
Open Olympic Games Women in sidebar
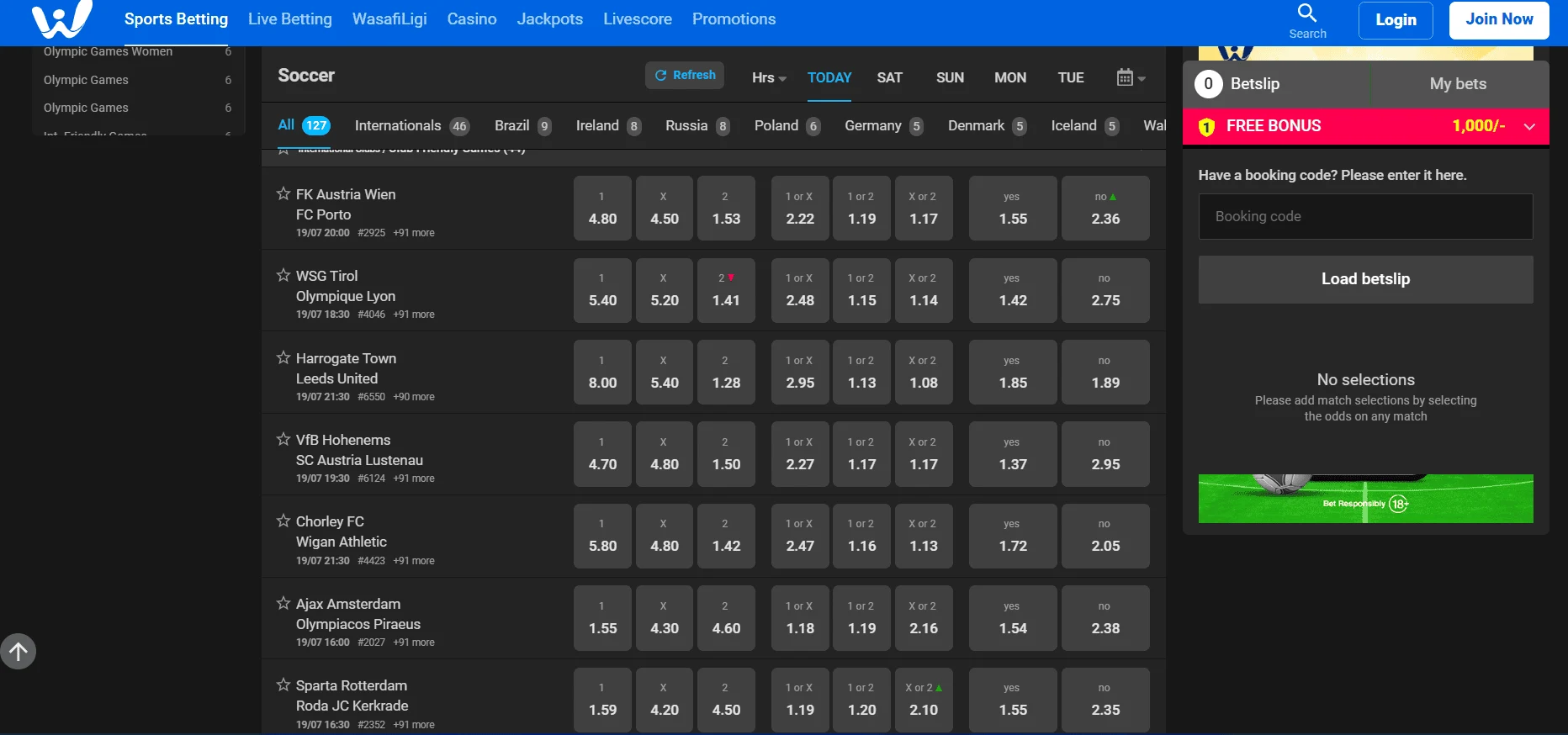click(x=108, y=52)
